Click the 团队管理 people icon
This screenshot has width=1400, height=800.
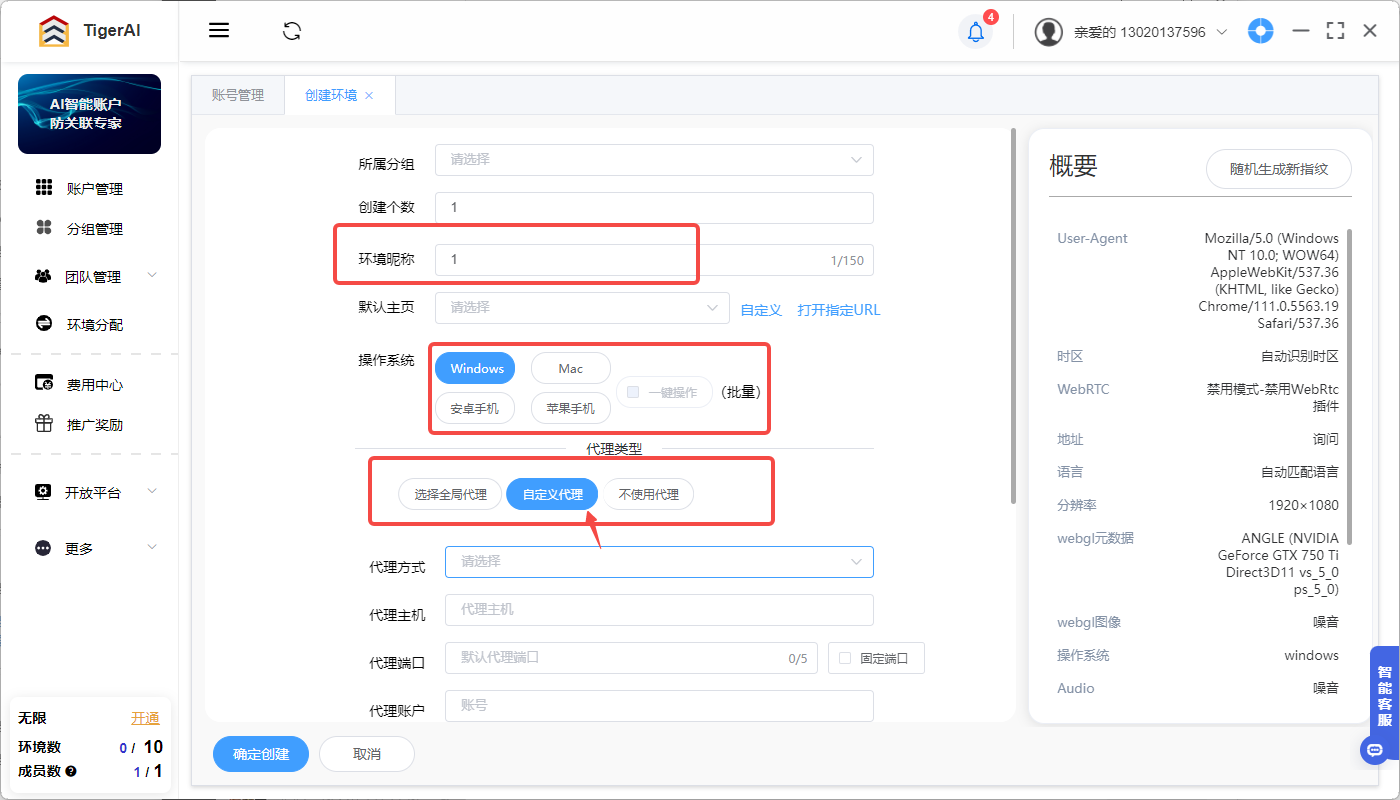[43, 276]
